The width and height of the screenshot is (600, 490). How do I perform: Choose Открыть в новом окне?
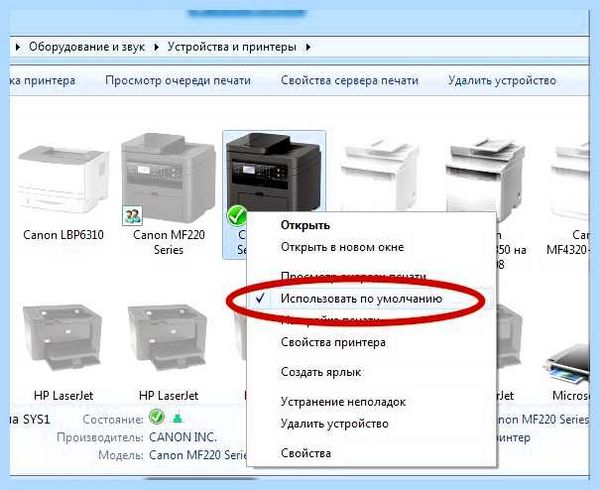pos(342,247)
